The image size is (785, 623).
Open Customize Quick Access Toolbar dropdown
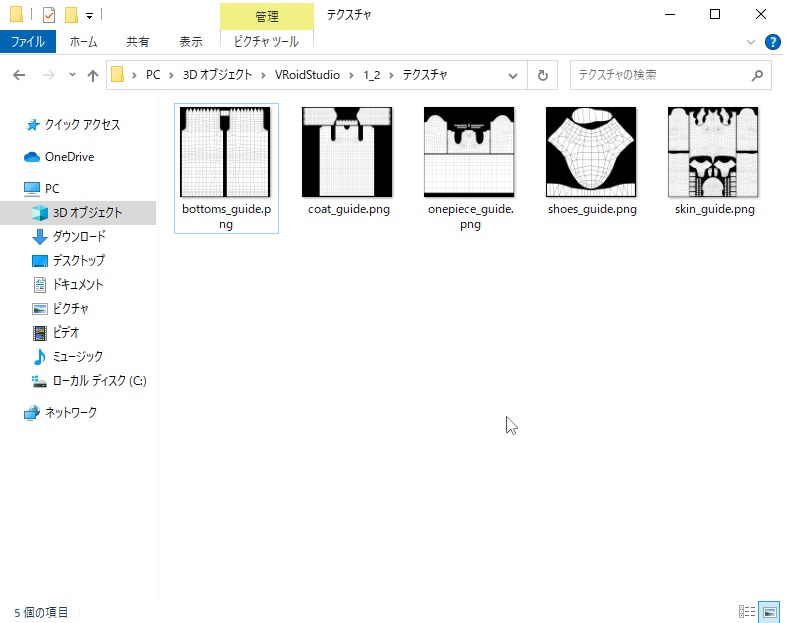89,16
